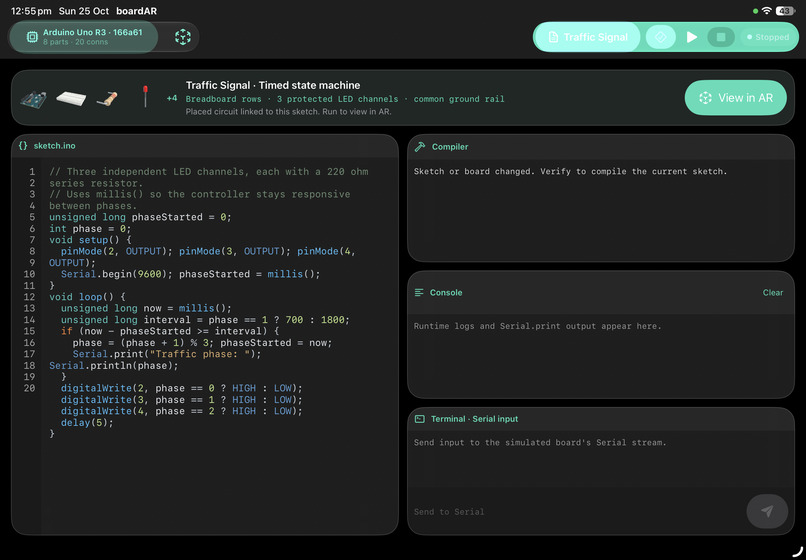This screenshot has height=560, width=806.
Task: Tap the Terminal prompt icon
Action: click(x=419, y=419)
